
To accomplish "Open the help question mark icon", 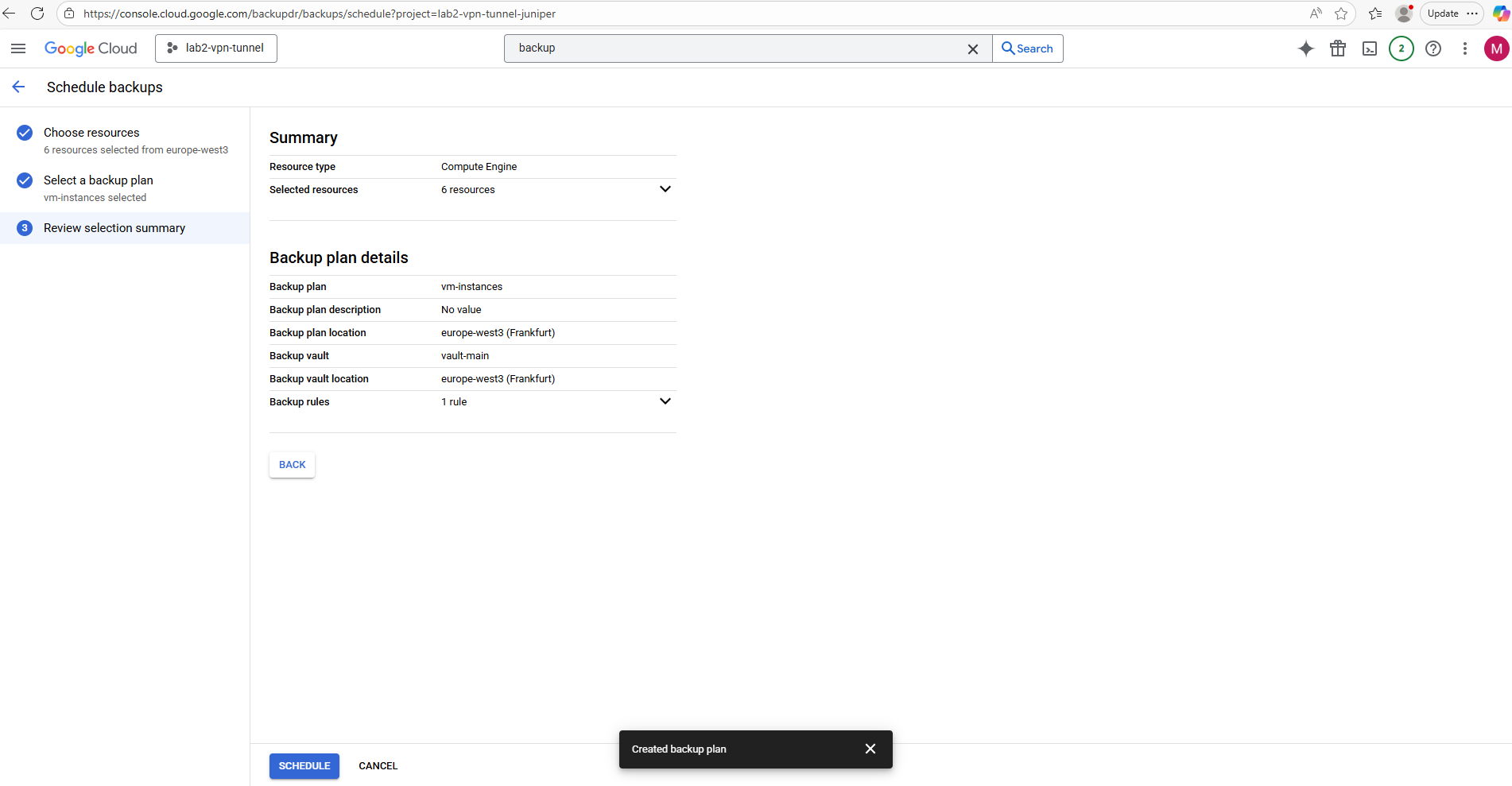I will click(1433, 48).
